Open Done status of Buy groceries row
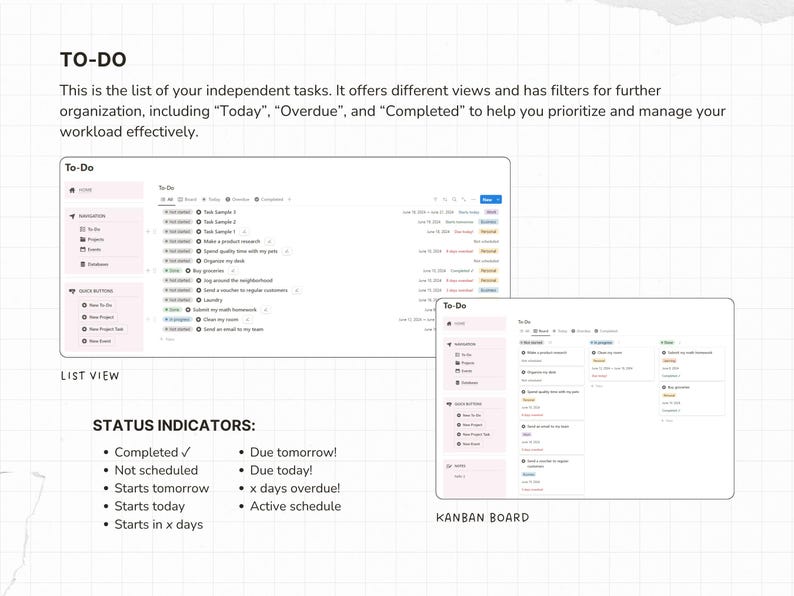The height and width of the screenshot is (596, 794). pyautogui.click(x=172, y=271)
